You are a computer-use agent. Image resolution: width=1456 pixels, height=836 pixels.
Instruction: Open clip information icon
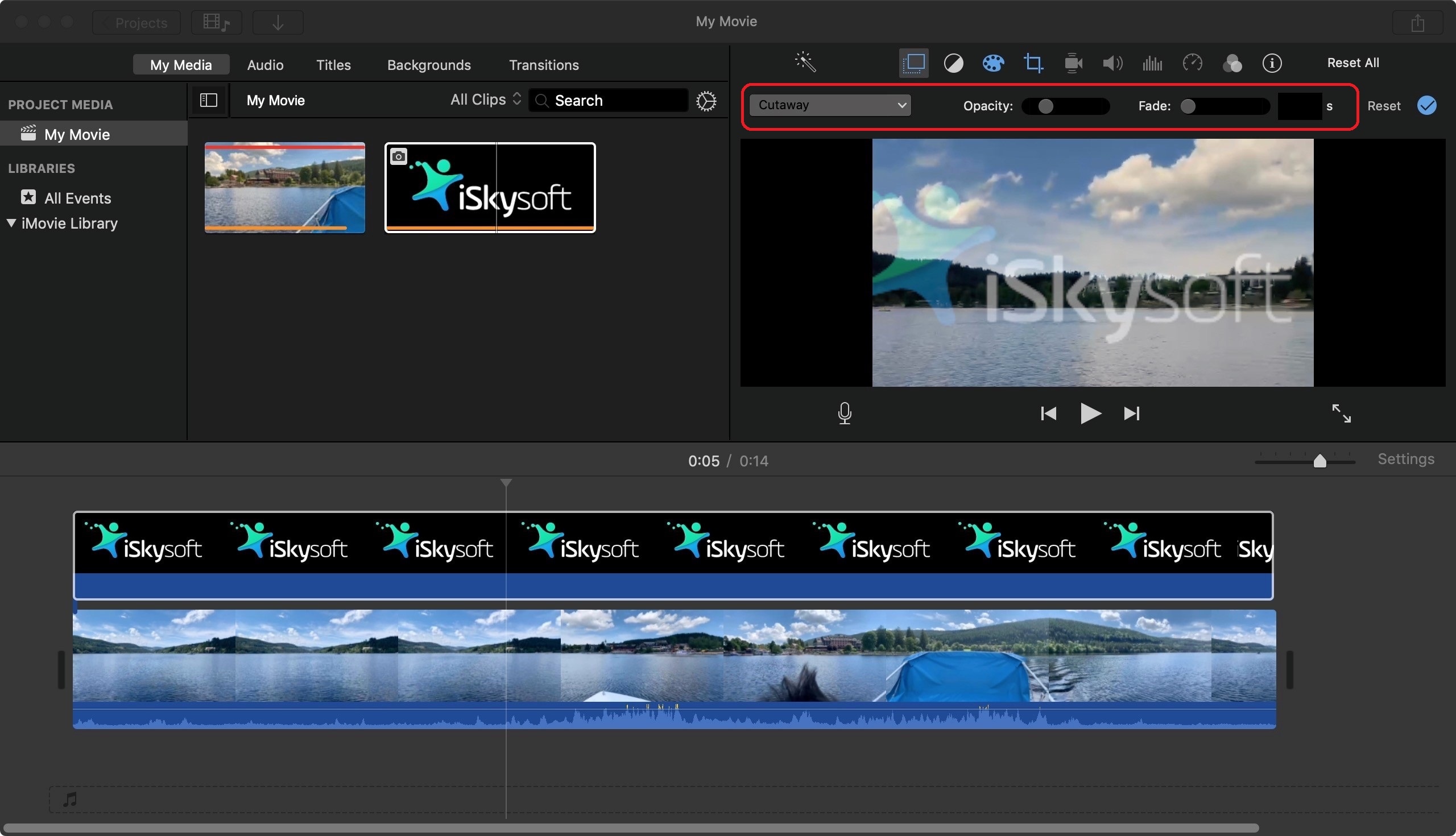1272,63
